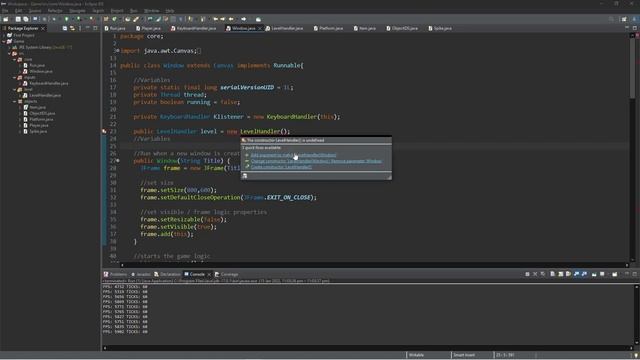
Task: Click Remove Launch icon in Console
Action: (x=535, y=274)
